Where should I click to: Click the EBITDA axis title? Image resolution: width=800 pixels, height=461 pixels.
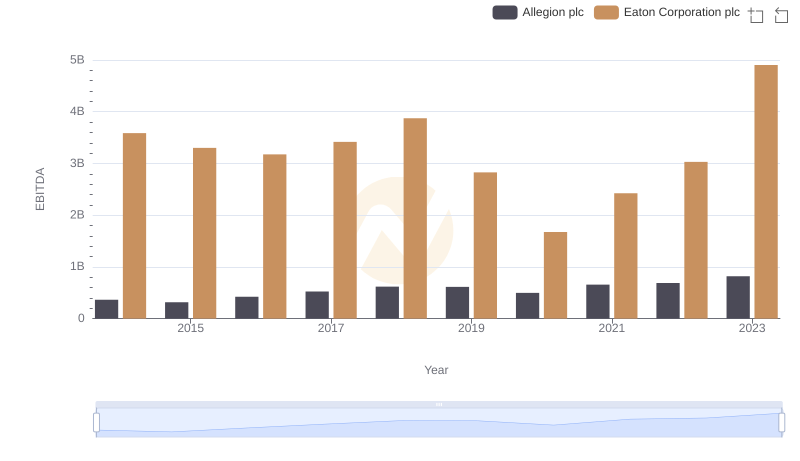click(x=40, y=189)
